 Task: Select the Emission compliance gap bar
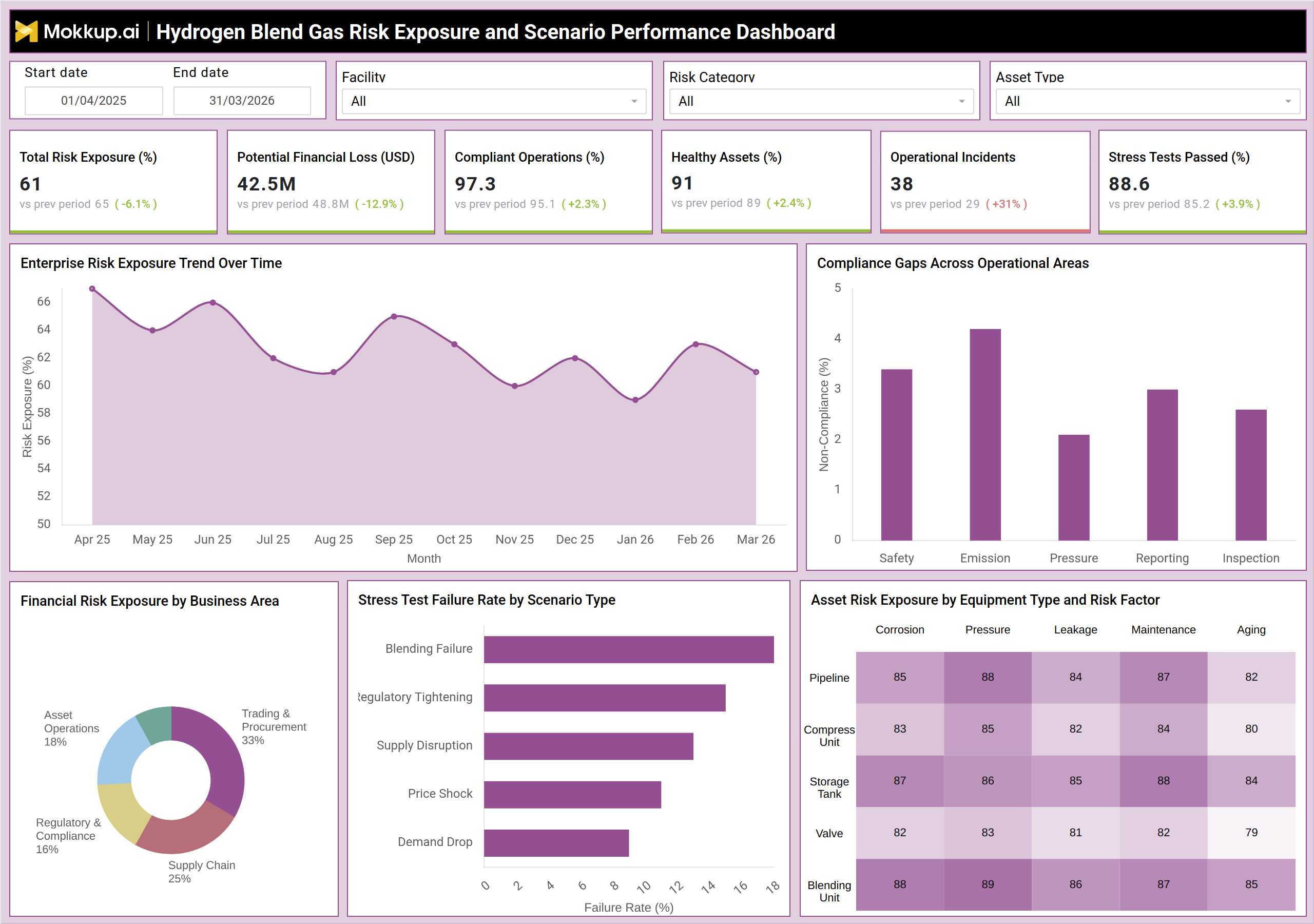point(985,434)
